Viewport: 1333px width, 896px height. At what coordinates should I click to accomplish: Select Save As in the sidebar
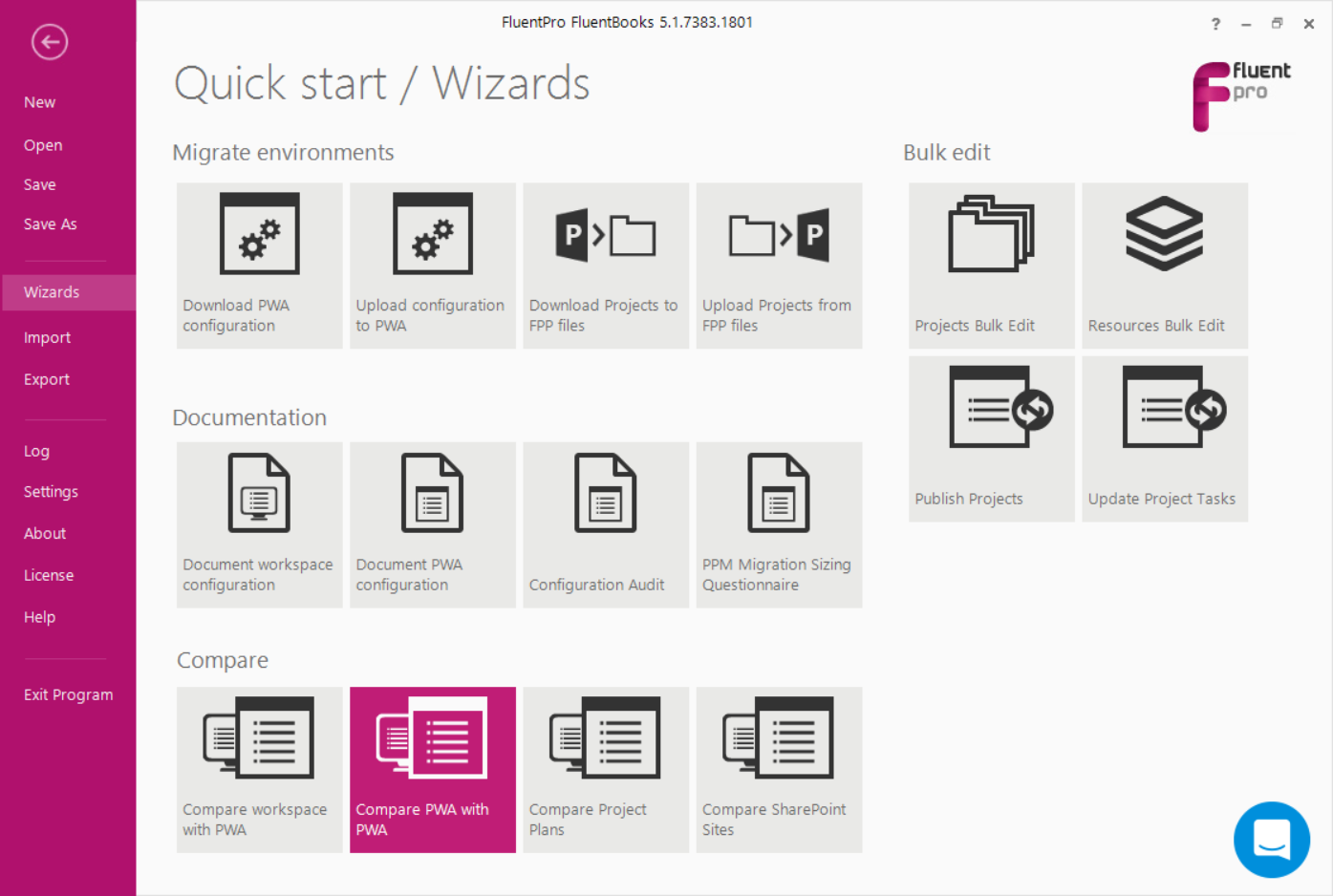click(50, 224)
